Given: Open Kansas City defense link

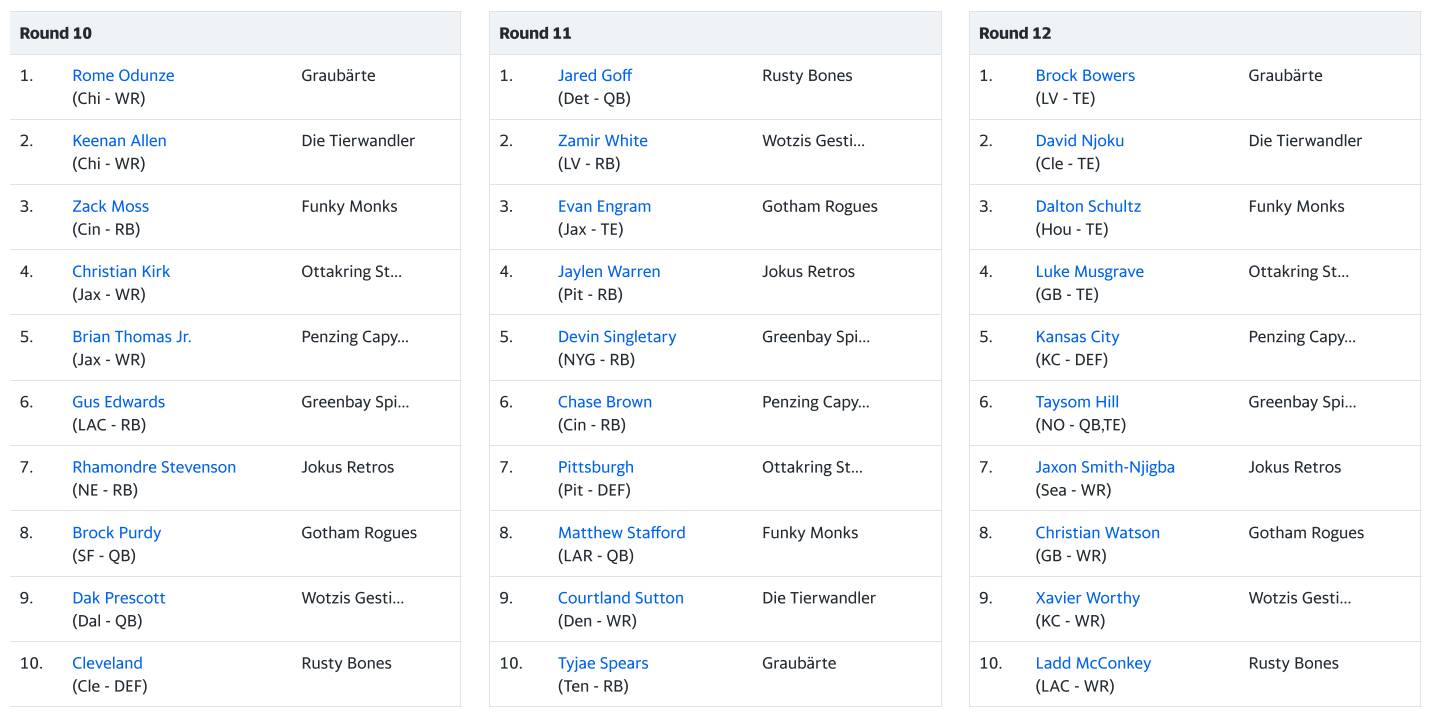Looking at the screenshot, I should [1077, 337].
